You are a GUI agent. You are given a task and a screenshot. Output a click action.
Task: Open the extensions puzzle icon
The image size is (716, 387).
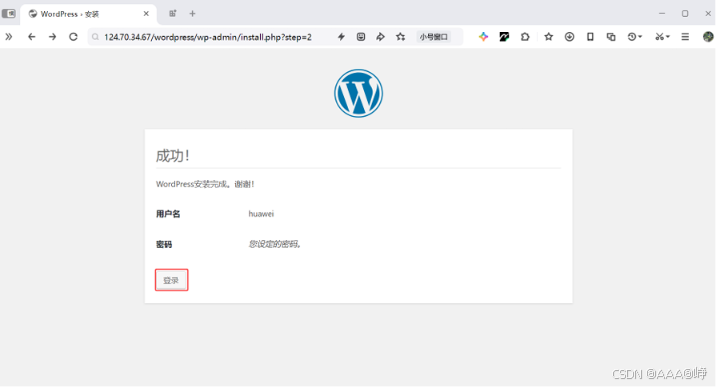tap(525, 37)
